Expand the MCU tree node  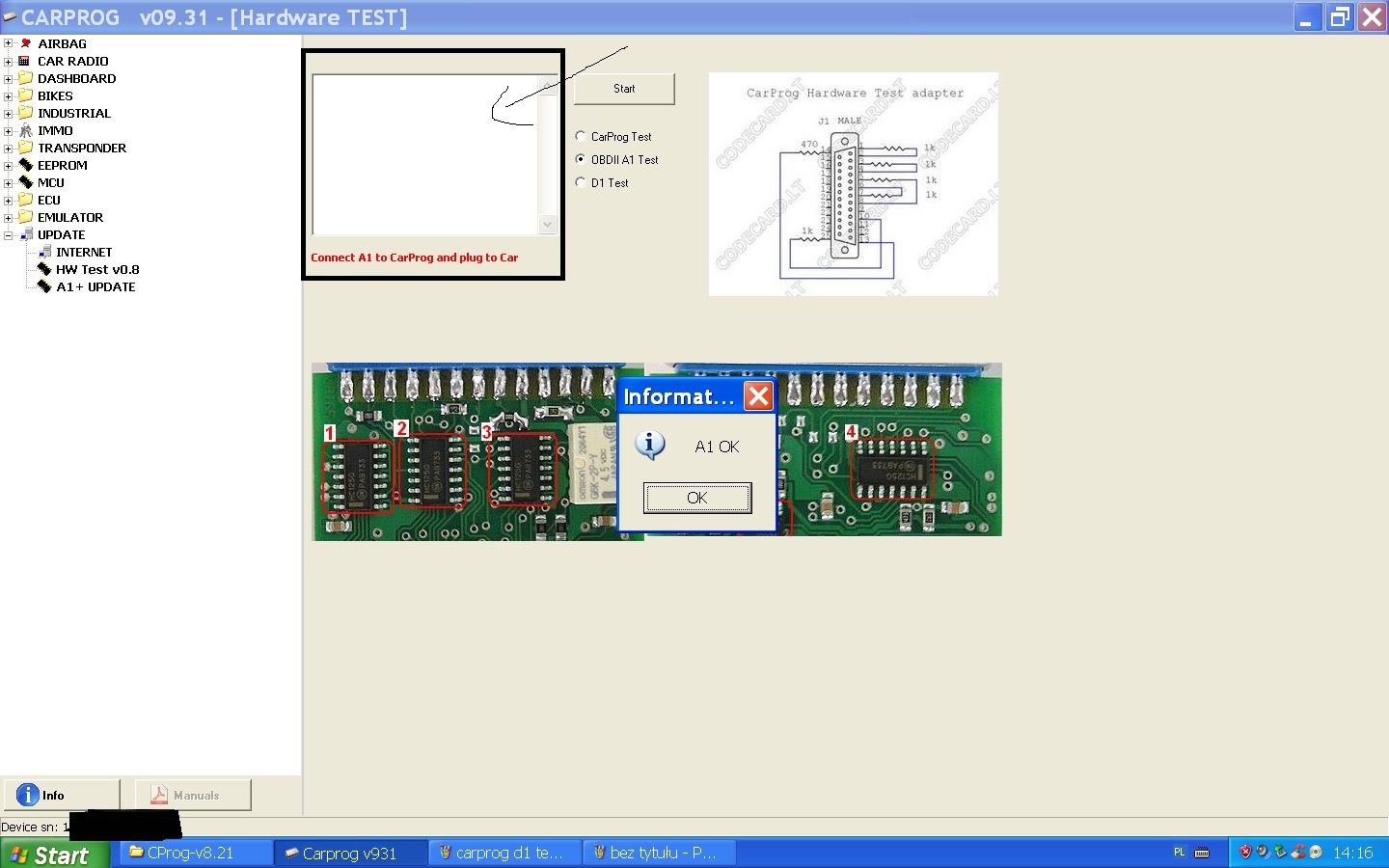point(8,182)
